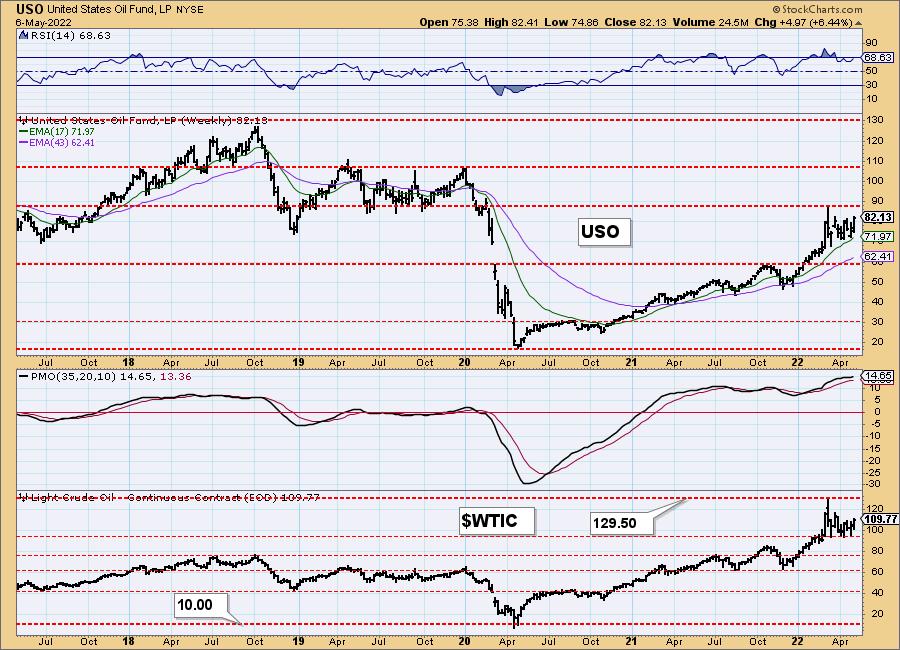The image size is (900, 650).
Task: Click the 13.36 PMO signal value in legend
Action: 176,377
